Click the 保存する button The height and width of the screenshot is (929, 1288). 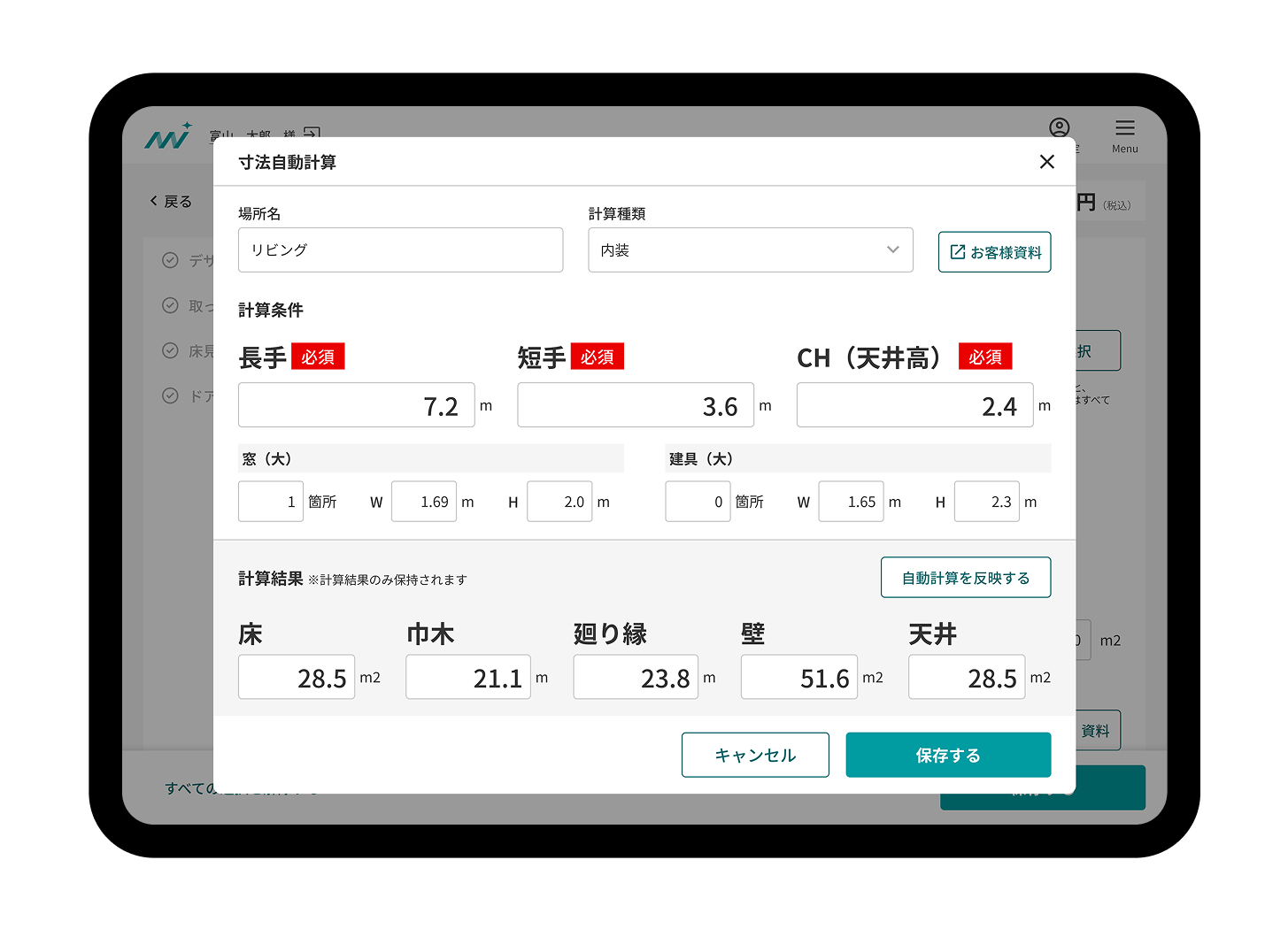click(x=947, y=755)
